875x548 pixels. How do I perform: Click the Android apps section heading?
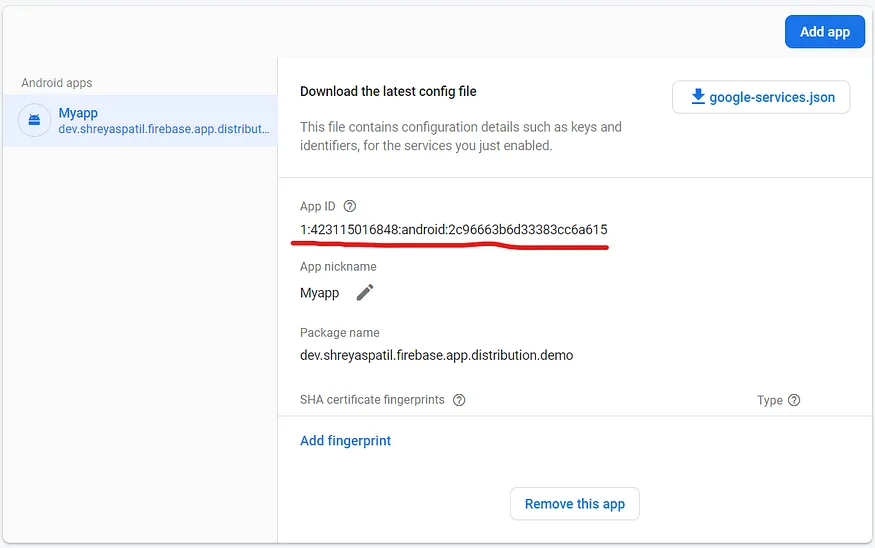coord(57,83)
